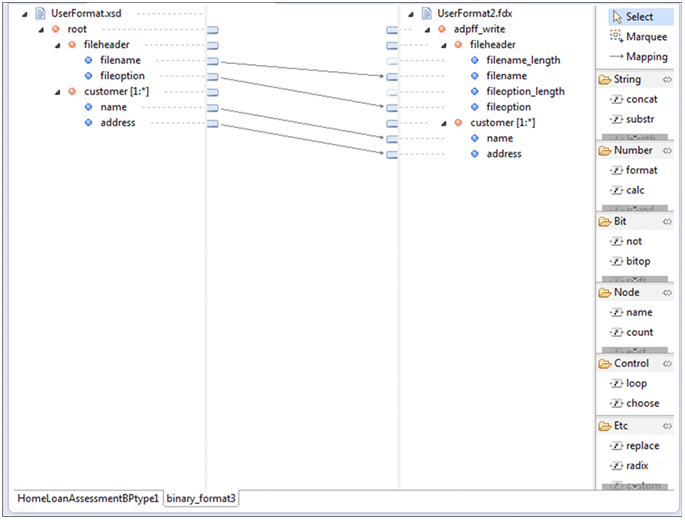The height and width of the screenshot is (520, 685).
Task: Click target name mapping connector
Action: point(392,139)
